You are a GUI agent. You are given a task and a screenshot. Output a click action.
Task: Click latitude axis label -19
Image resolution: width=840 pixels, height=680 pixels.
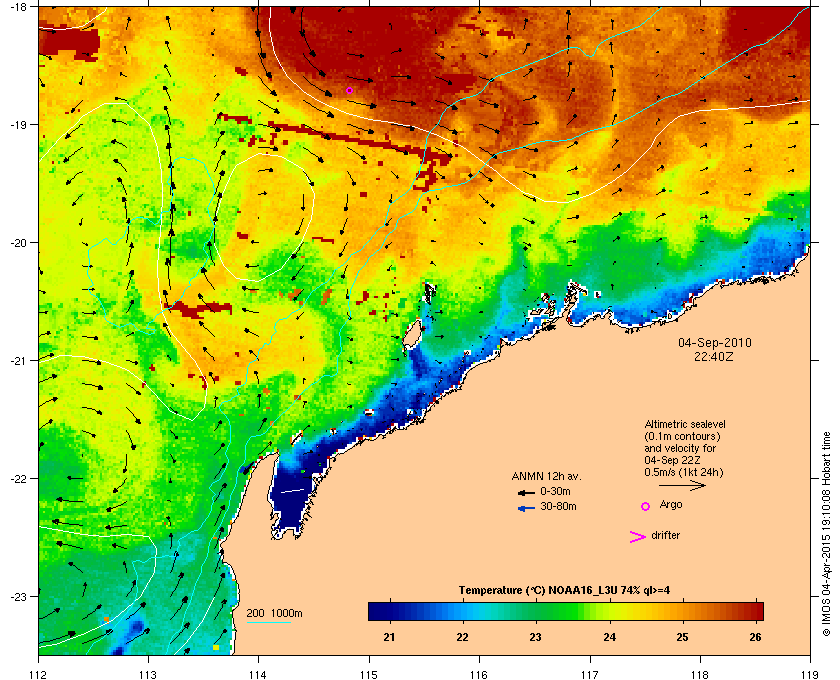tap(18, 125)
